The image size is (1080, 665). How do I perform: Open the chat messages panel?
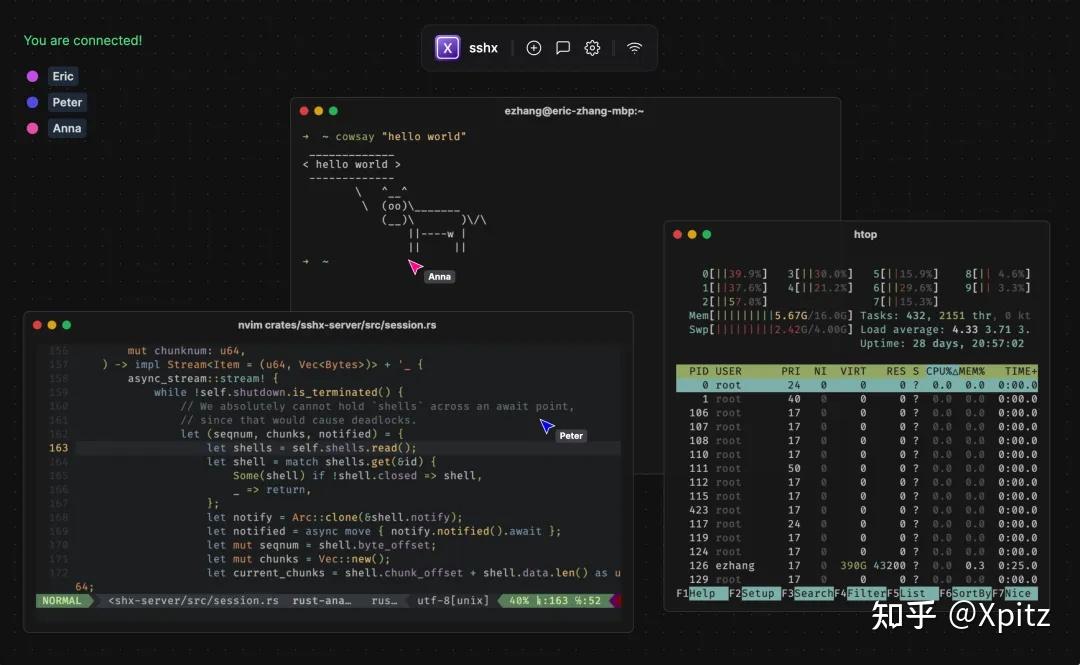tap(563, 48)
